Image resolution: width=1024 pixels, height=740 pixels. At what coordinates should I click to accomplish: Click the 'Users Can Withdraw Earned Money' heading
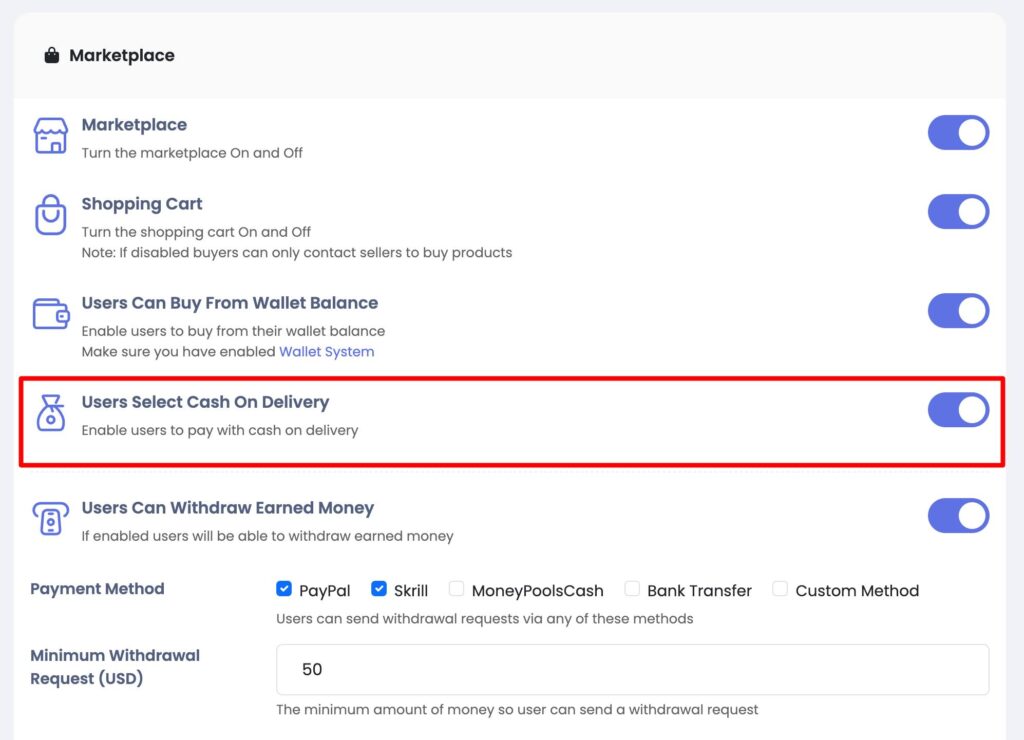click(x=227, y=508)
